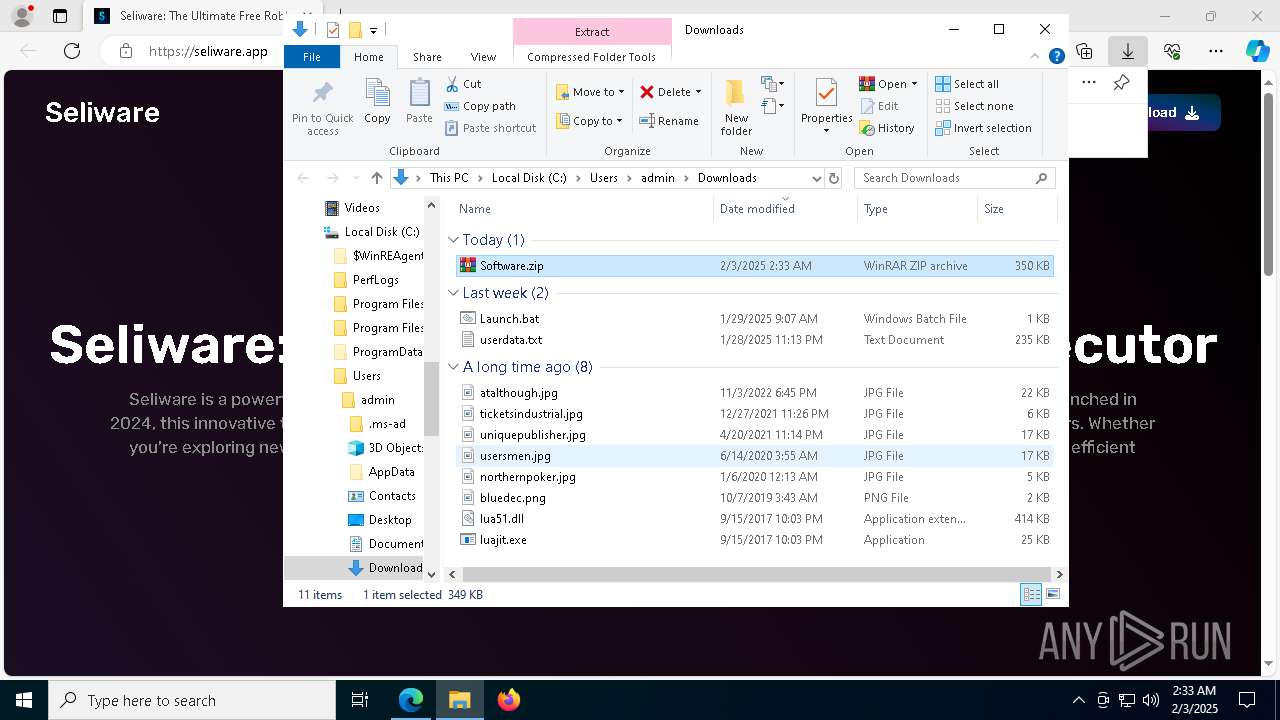Click Invert selection
Viewport: 1280px width, 720px height.
983,128
